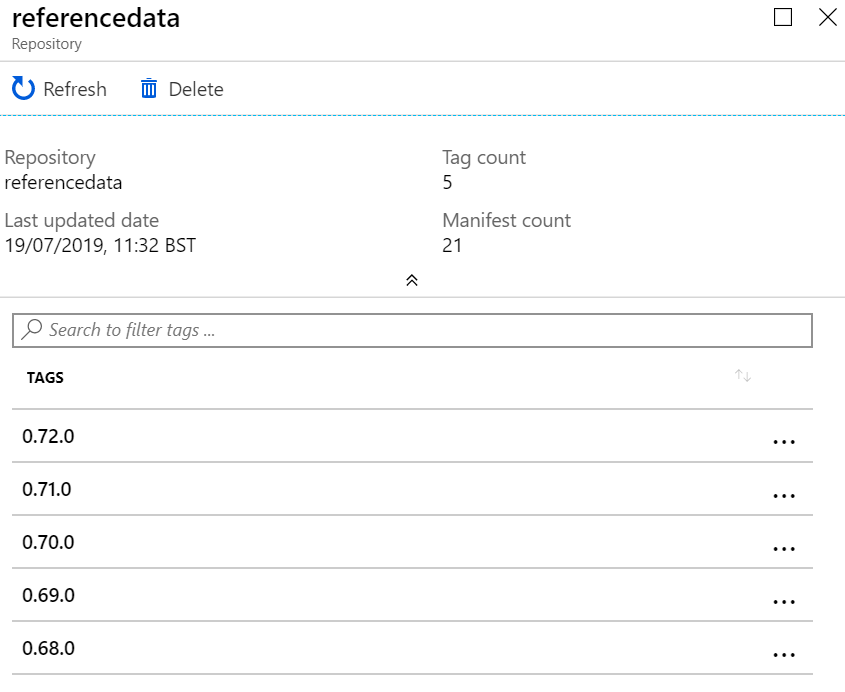Click the Delete trash icon

tap(148, 88)
